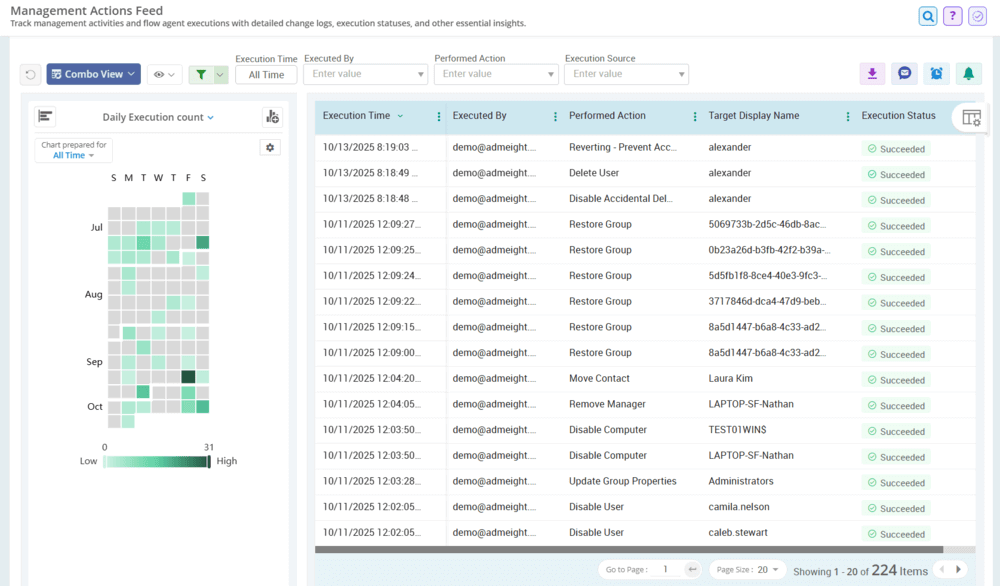Open the Performed Action column options menu
The image size is (1000, 586).
point(694,117)
